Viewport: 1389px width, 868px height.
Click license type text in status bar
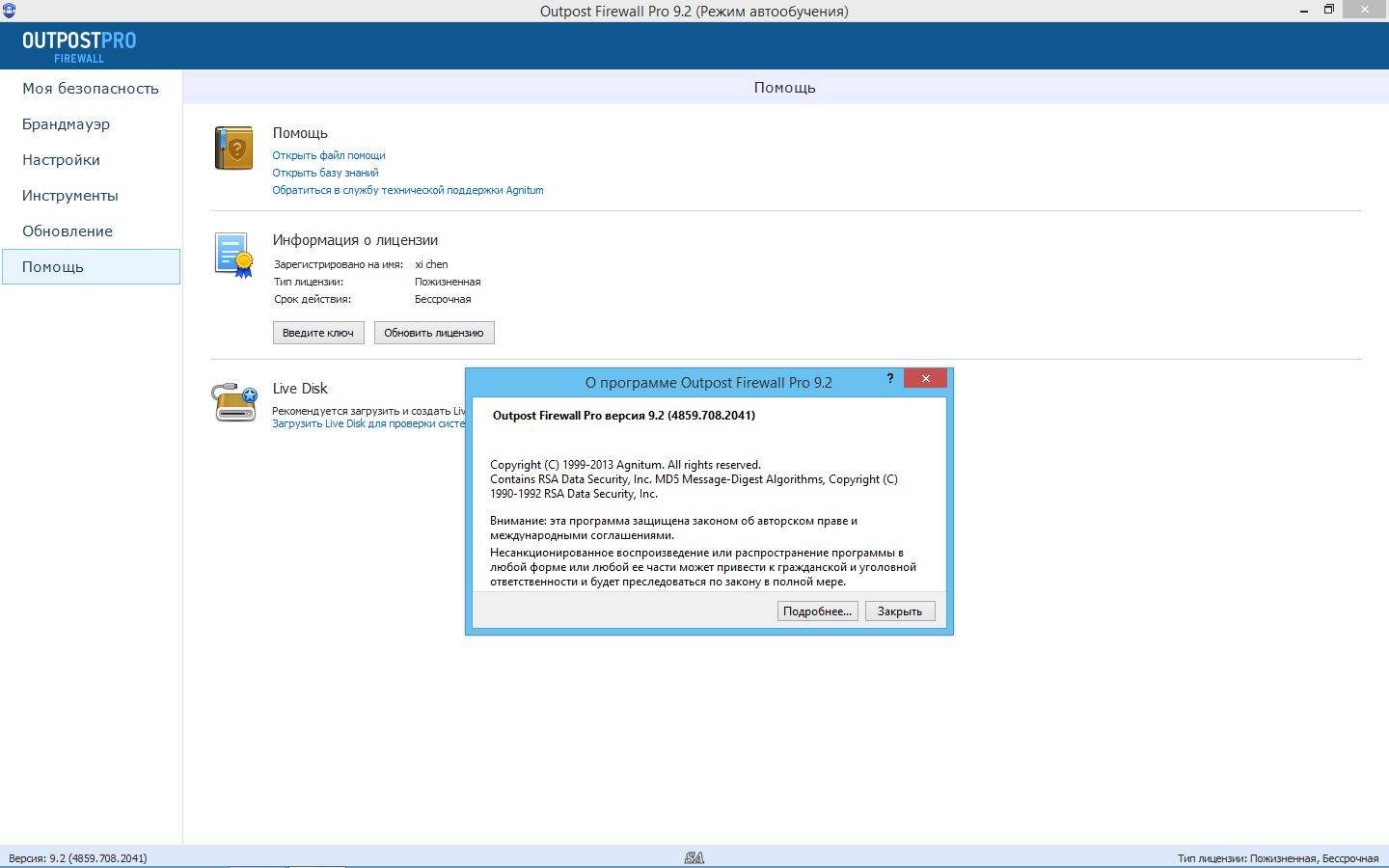1278,858
